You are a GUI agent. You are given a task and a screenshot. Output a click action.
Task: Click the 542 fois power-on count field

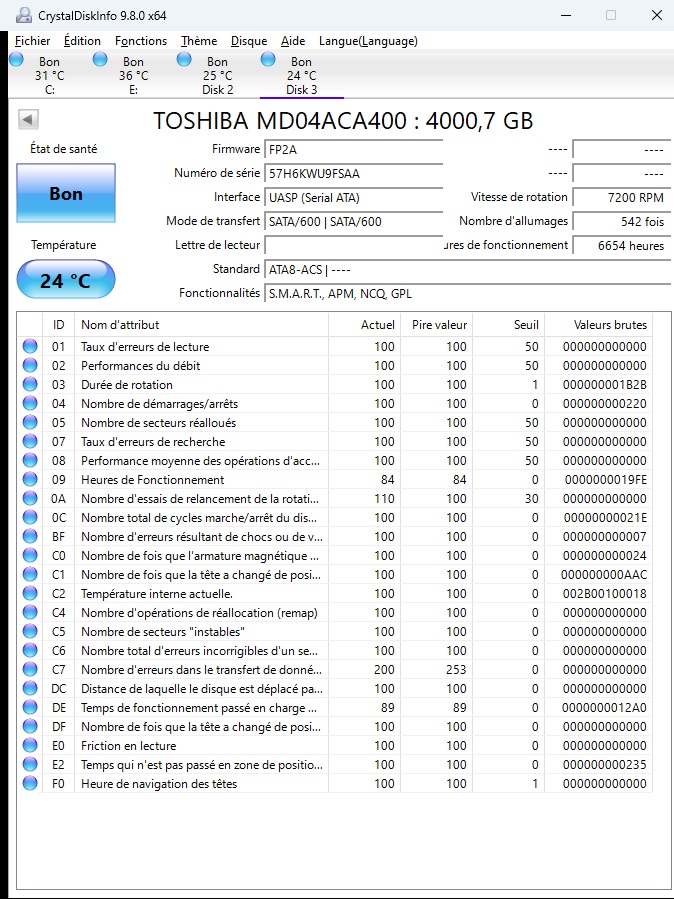[x=622, y=221]
